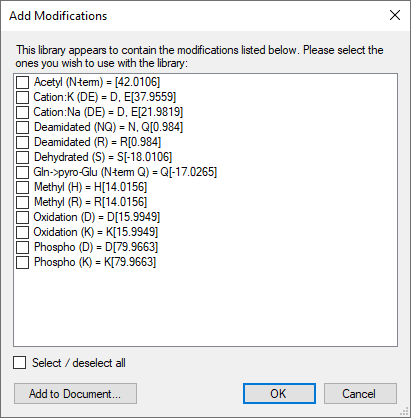411x418 pixels.
Task: Select the Deamidated (NQ) modification checkbox
Action: coord(22,127)
